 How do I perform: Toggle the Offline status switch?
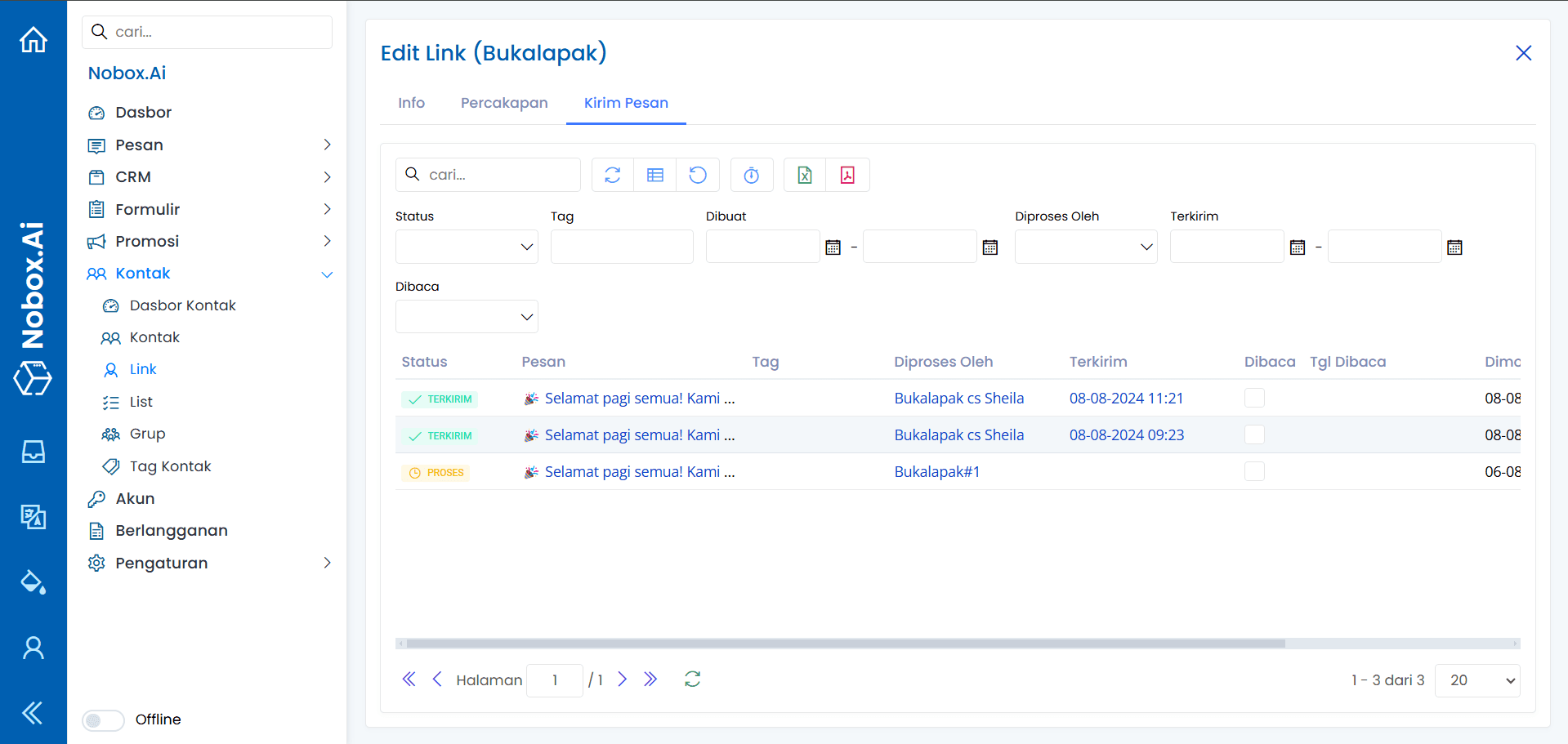point(103,719)
